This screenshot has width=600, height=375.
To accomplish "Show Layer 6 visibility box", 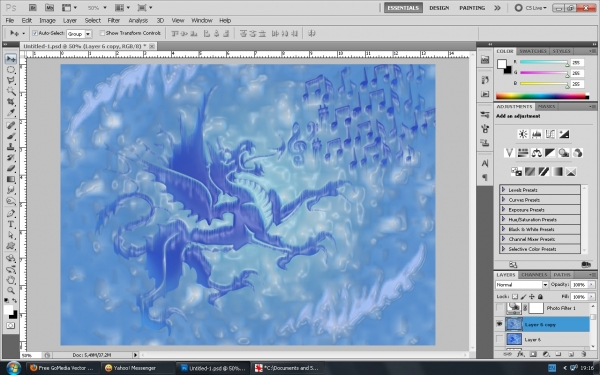I will tap(499, 339).
